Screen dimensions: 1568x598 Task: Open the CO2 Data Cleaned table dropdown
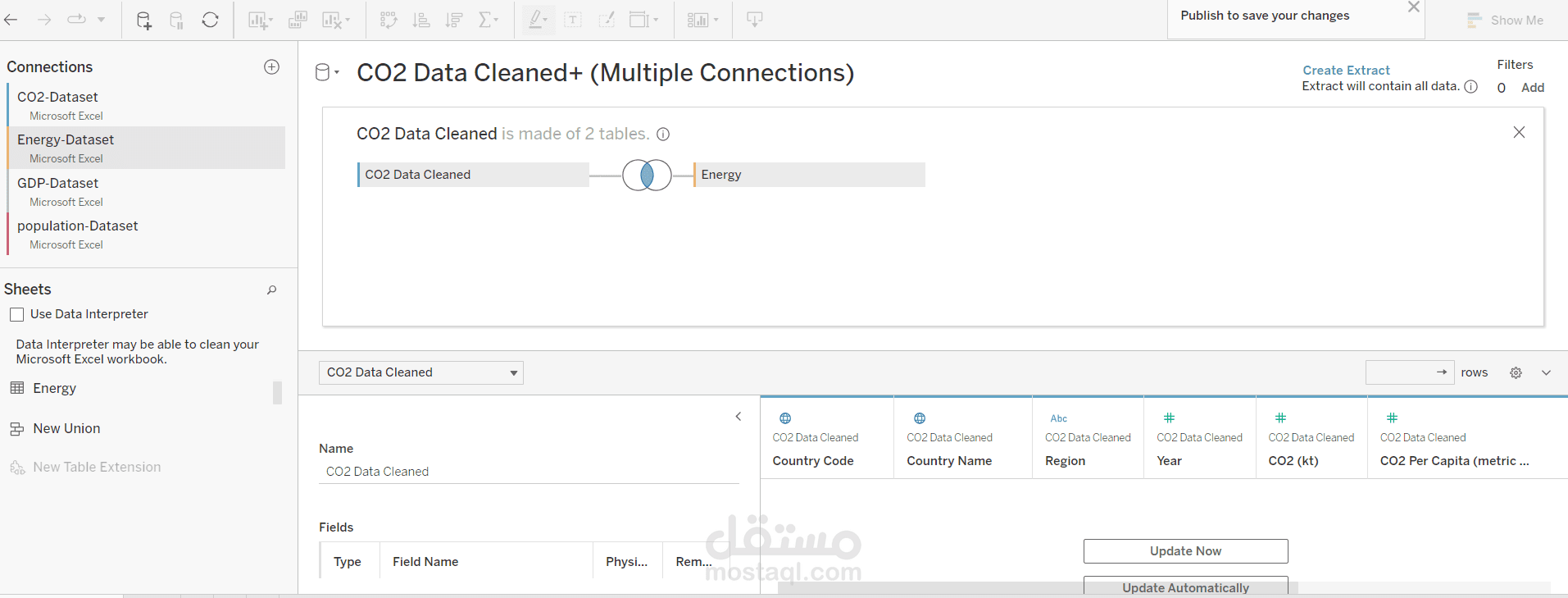click(421, 372)
